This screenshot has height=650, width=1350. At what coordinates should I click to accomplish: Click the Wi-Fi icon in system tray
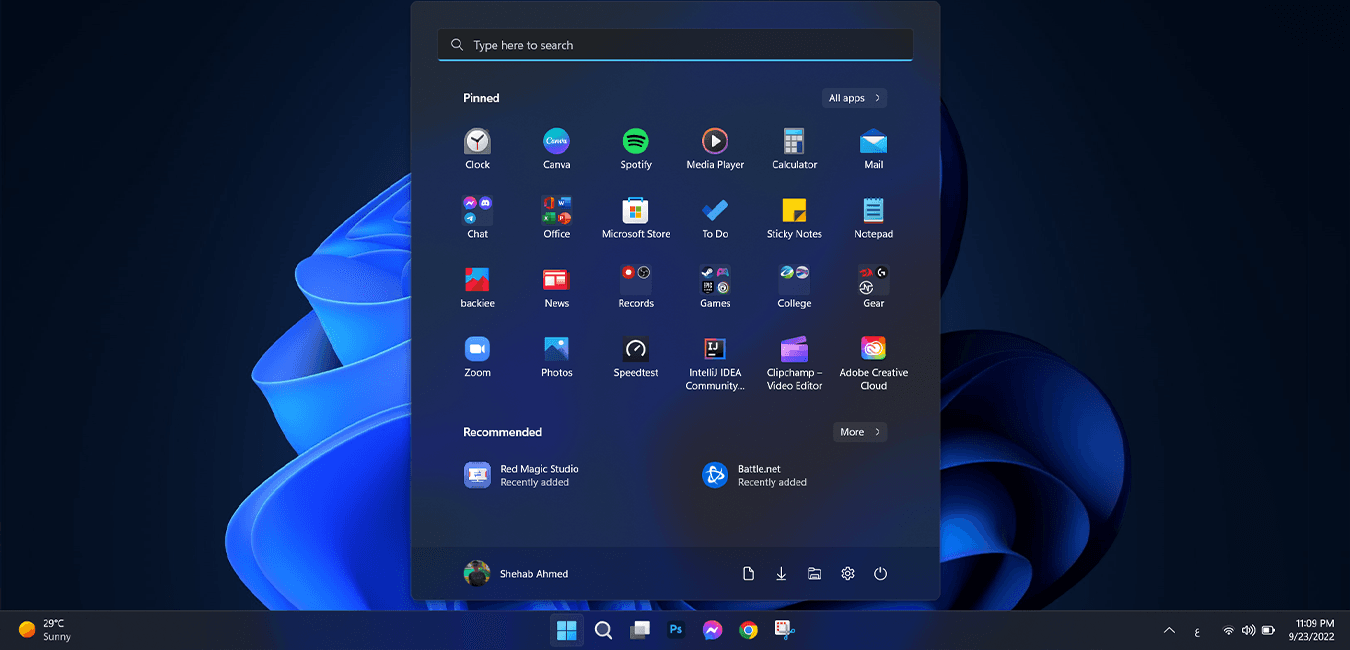click(x=1228, y=631)
